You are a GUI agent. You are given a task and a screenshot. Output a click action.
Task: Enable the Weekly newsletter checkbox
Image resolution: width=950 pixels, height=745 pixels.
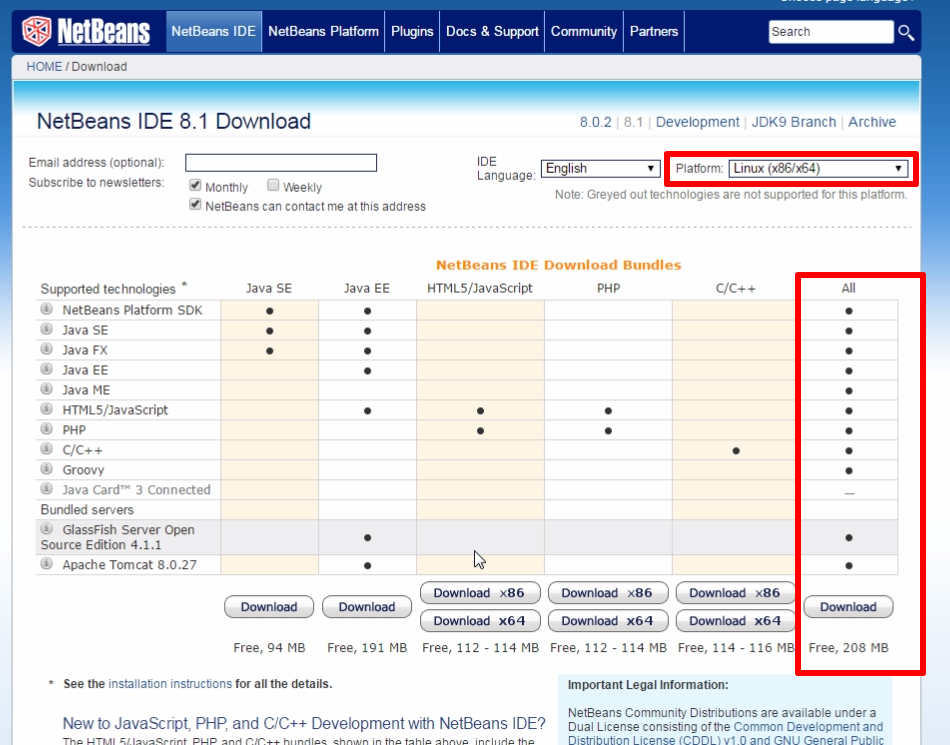tap(273, 185)
